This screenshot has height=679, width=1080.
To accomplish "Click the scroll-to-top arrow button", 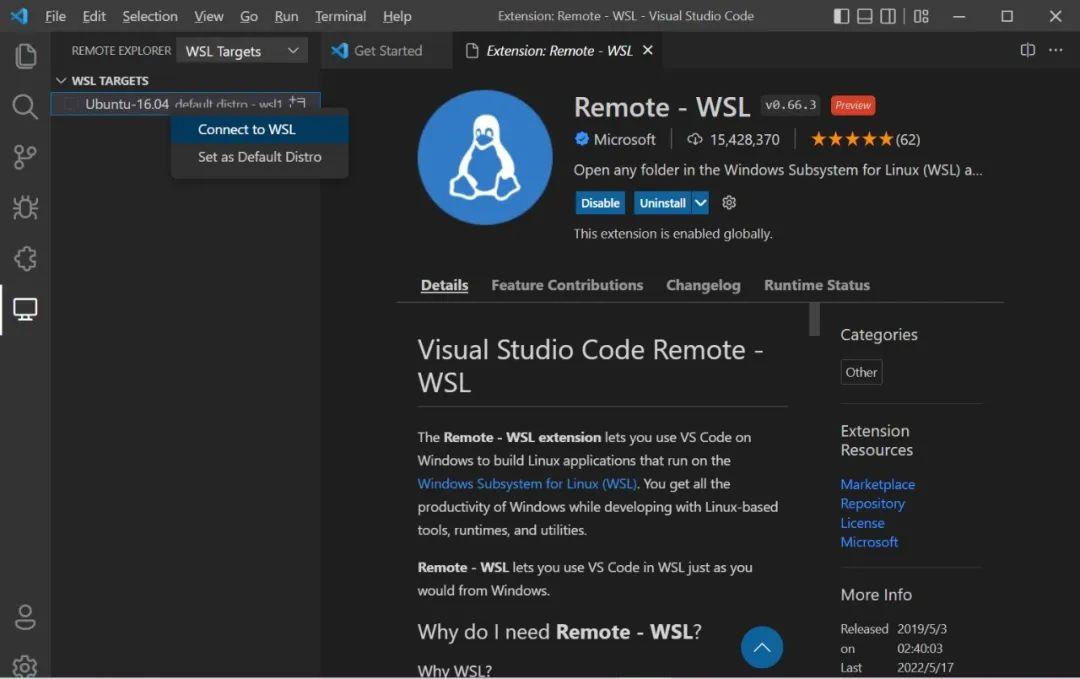I will pos(761,648).
